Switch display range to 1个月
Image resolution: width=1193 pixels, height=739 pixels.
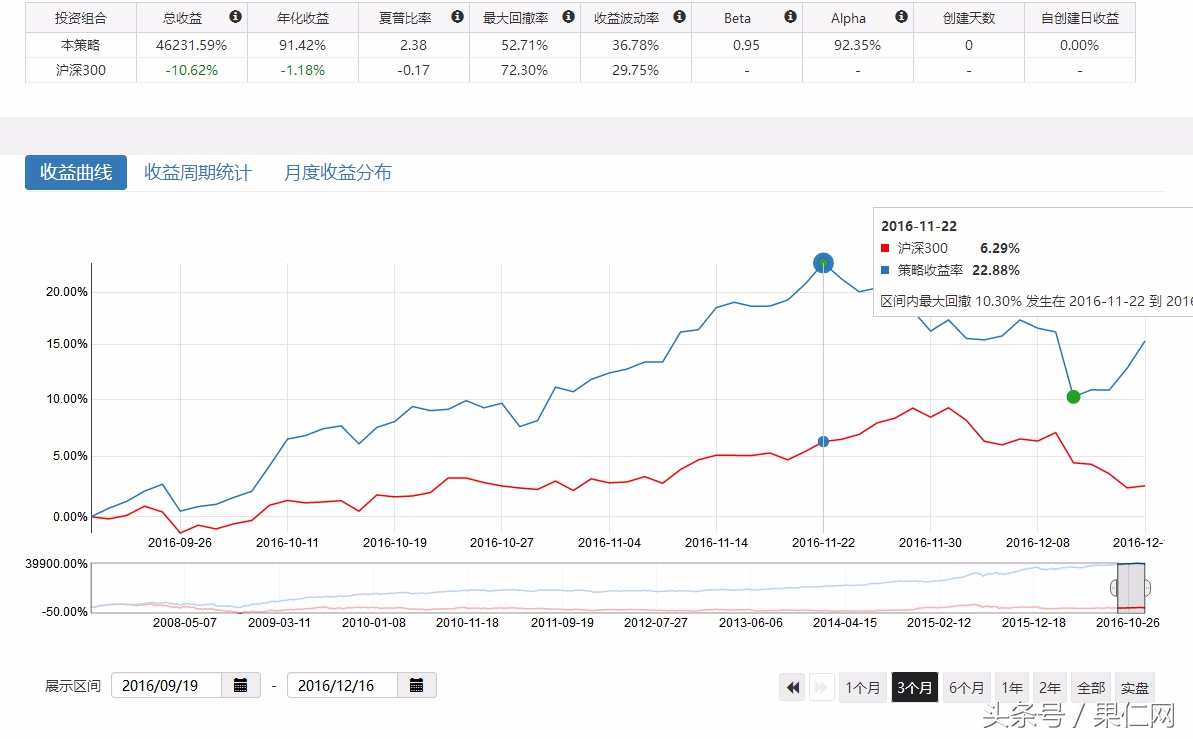(863, 687)
